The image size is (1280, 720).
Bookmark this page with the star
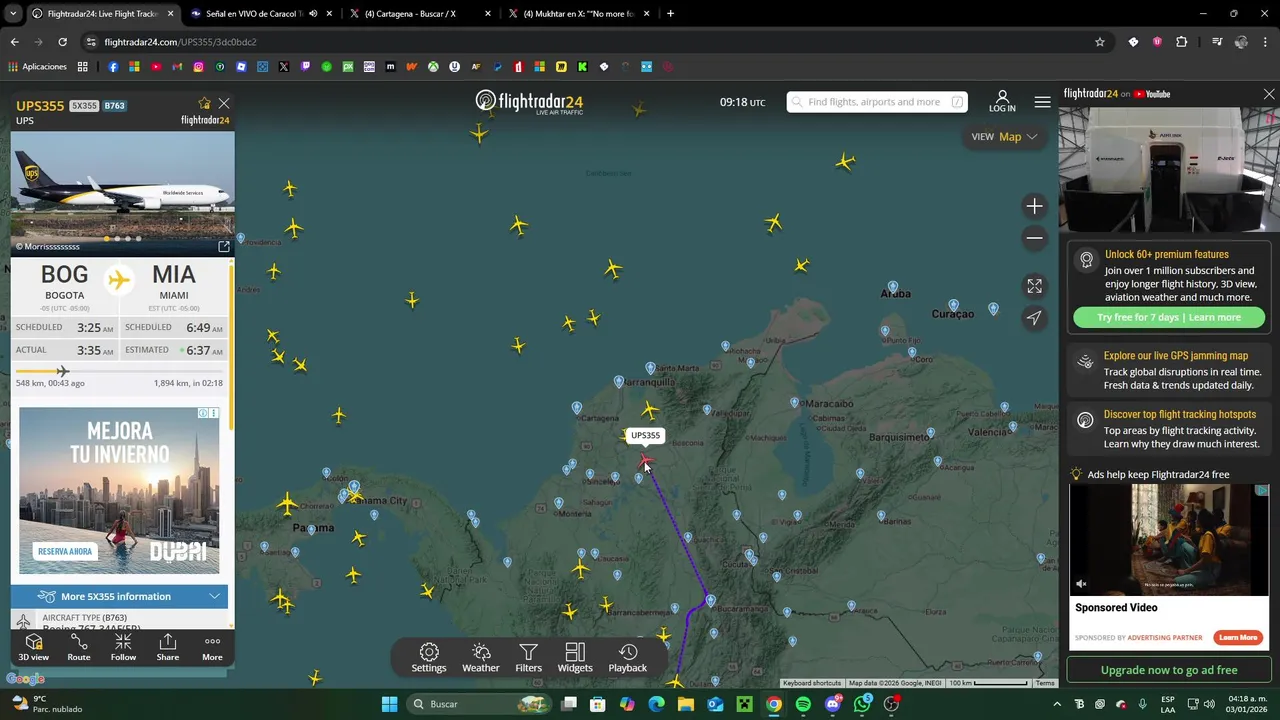[1100, 42]
